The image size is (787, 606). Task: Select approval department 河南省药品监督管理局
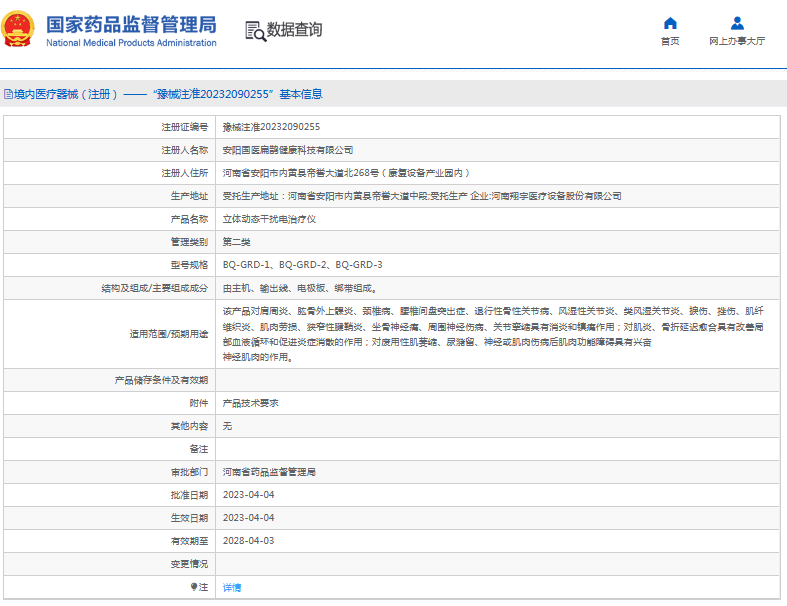pos(269,472)
